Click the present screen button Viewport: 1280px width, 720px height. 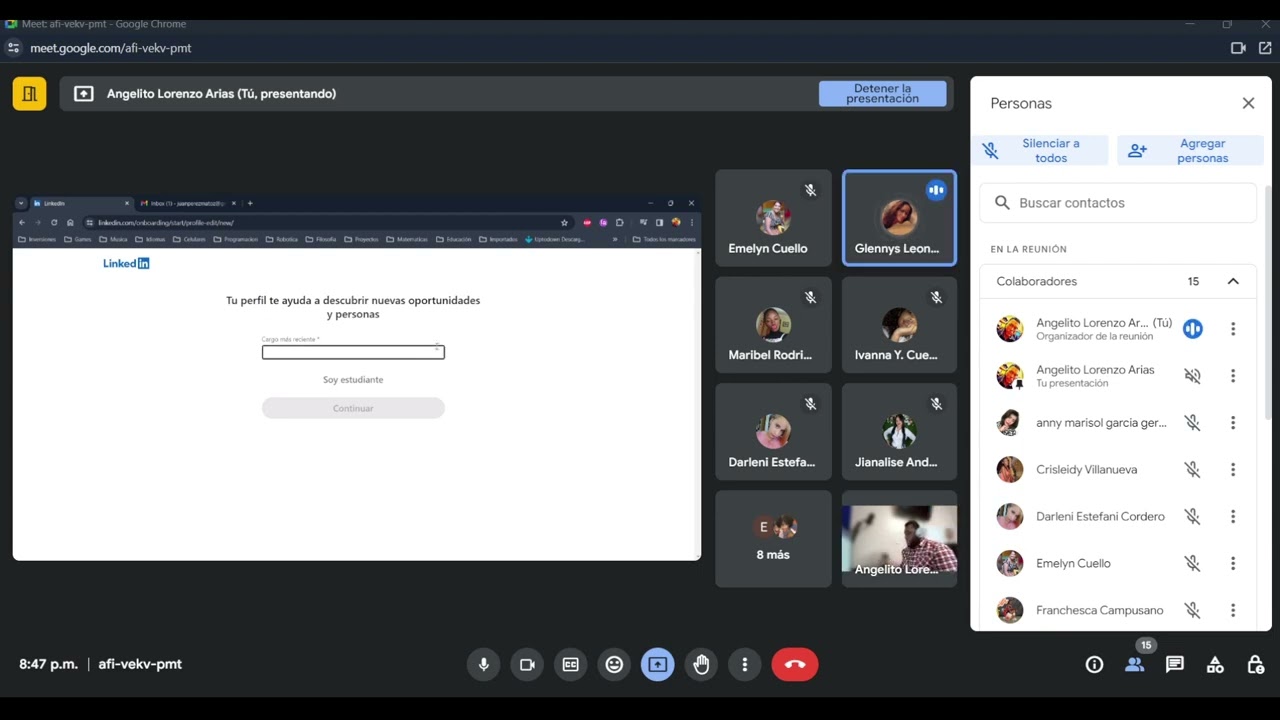(x=657, y=664)
